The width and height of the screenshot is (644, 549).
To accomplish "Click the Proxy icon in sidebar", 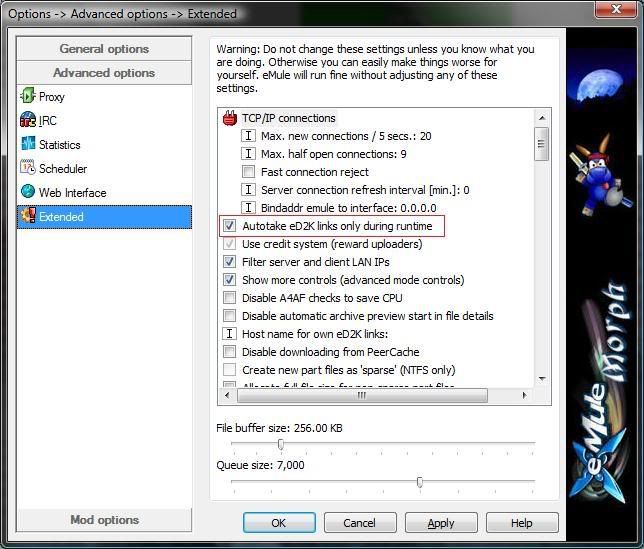I will click(28, 96).
